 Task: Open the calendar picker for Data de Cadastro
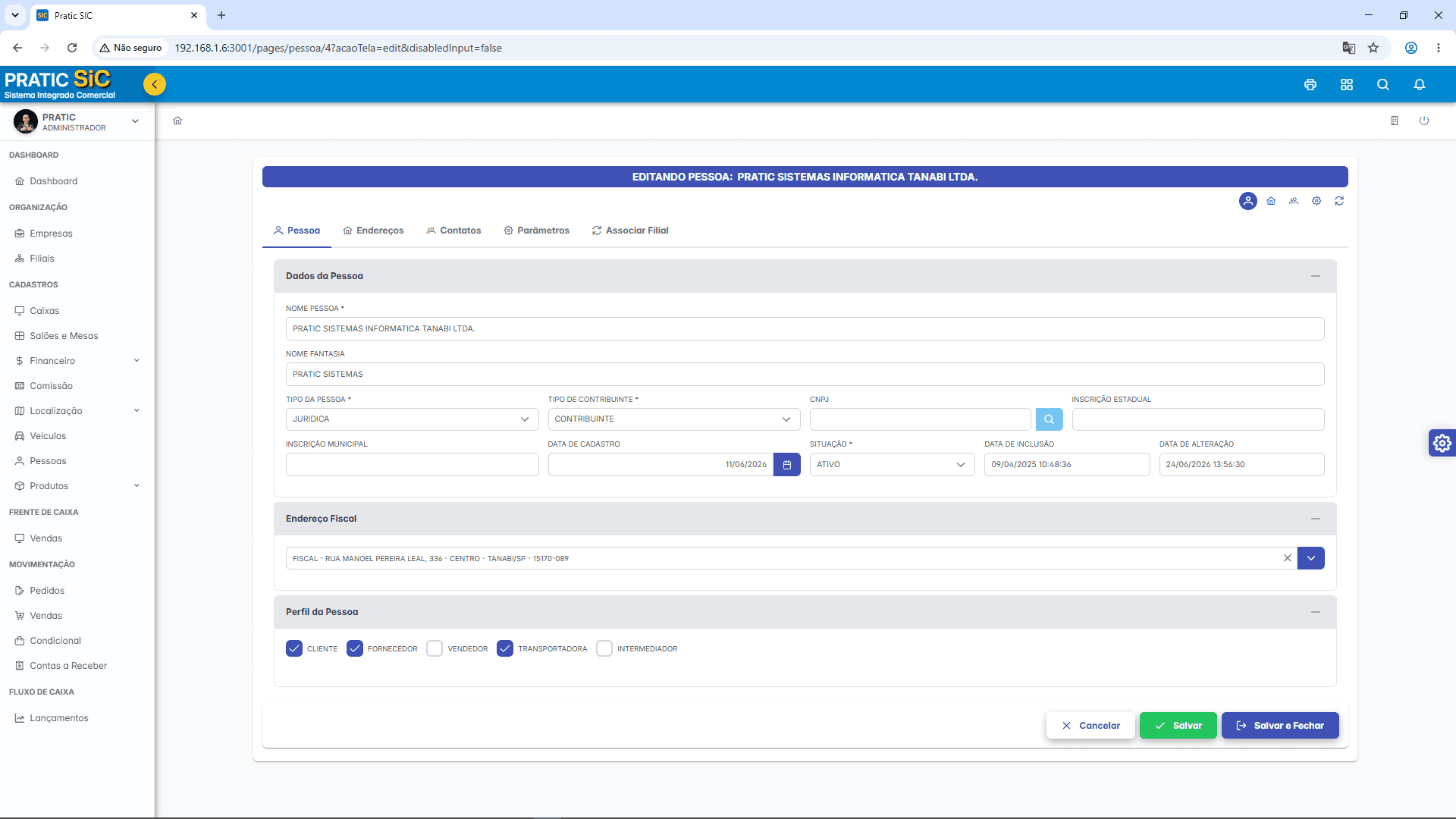[787, 465]
